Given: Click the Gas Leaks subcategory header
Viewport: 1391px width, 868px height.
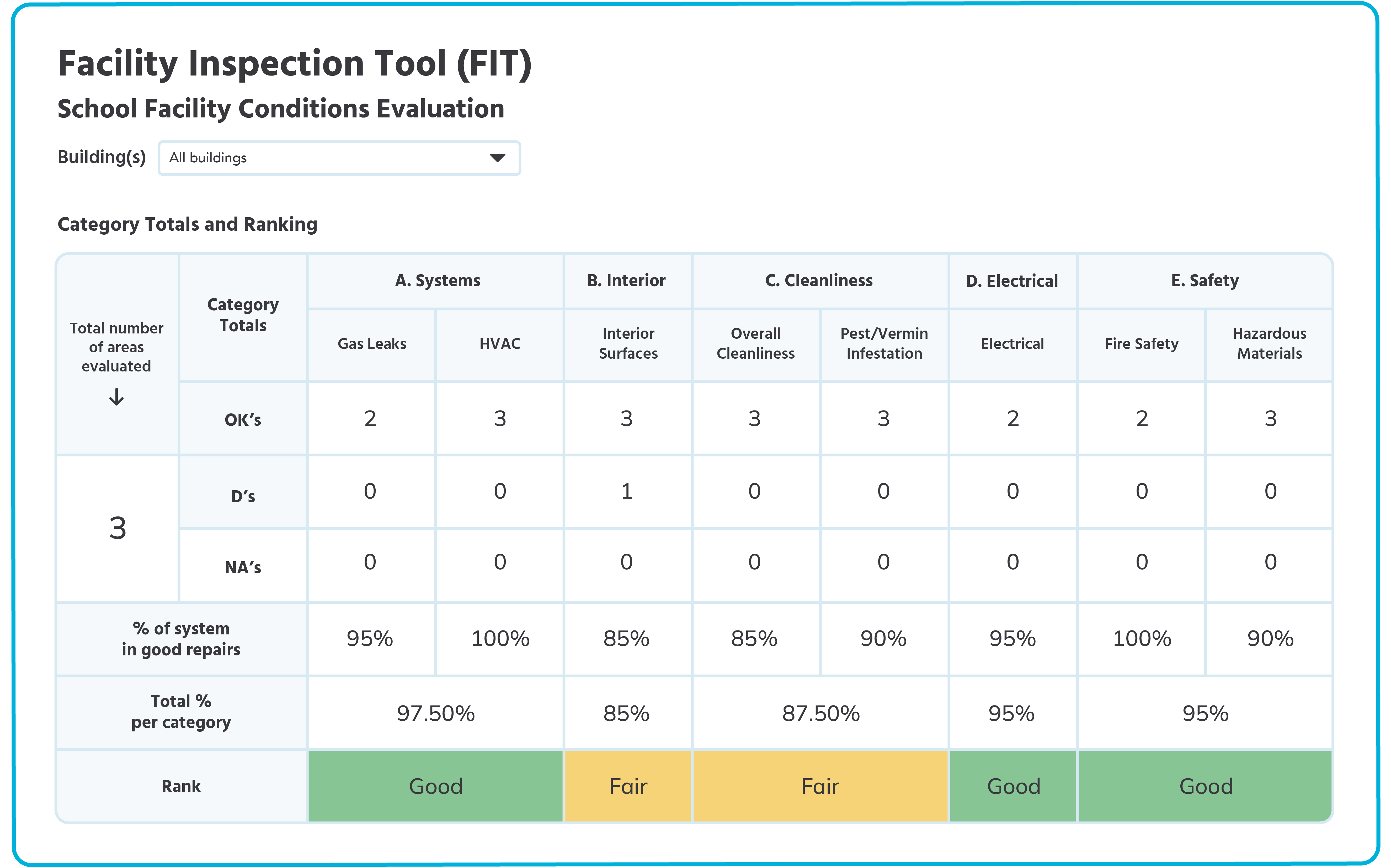Looking at the screenshot, I should (372, 344).
